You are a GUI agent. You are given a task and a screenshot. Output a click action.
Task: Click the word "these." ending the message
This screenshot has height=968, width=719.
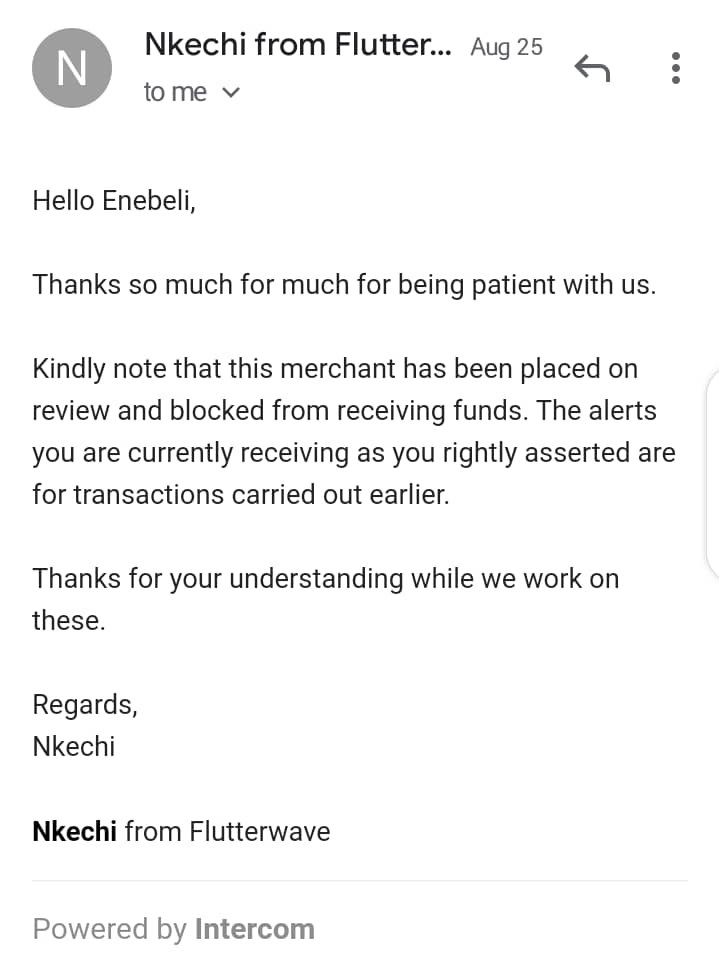click(68, 621)
